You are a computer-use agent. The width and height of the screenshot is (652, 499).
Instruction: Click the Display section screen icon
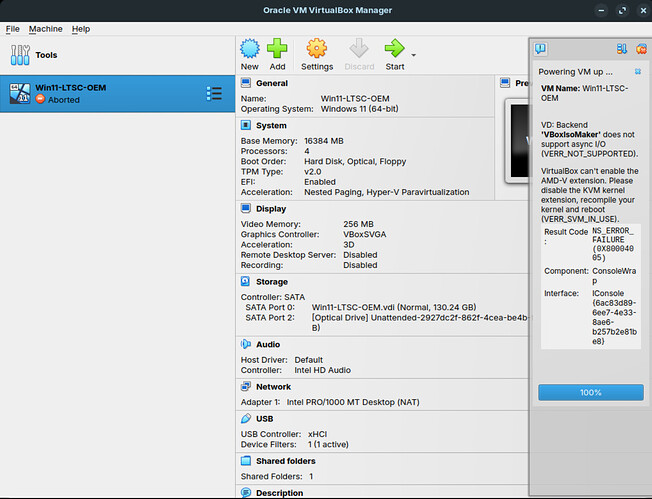pyautogui.click(x=246, y=208)
